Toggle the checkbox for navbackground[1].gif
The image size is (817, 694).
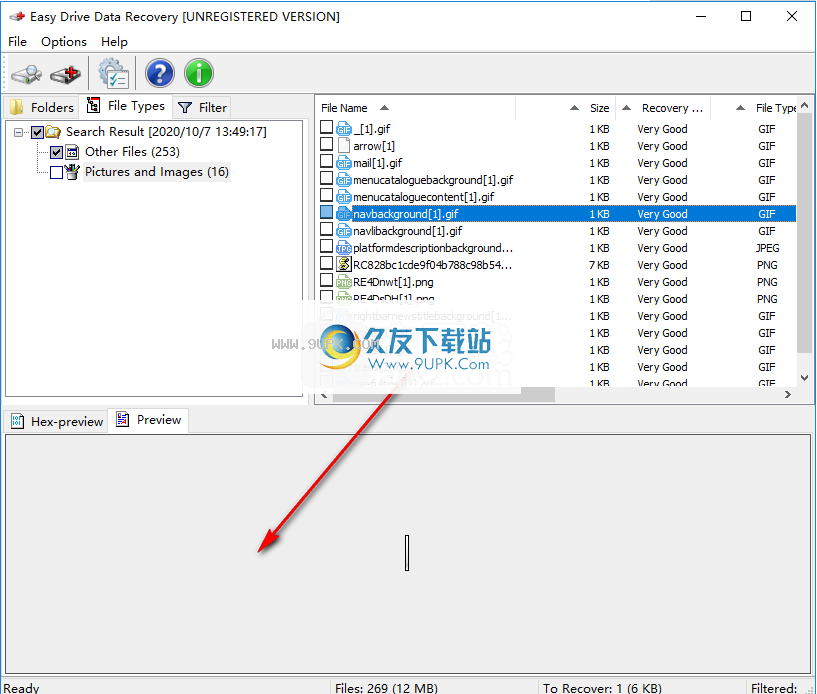[x=327, y=213]
